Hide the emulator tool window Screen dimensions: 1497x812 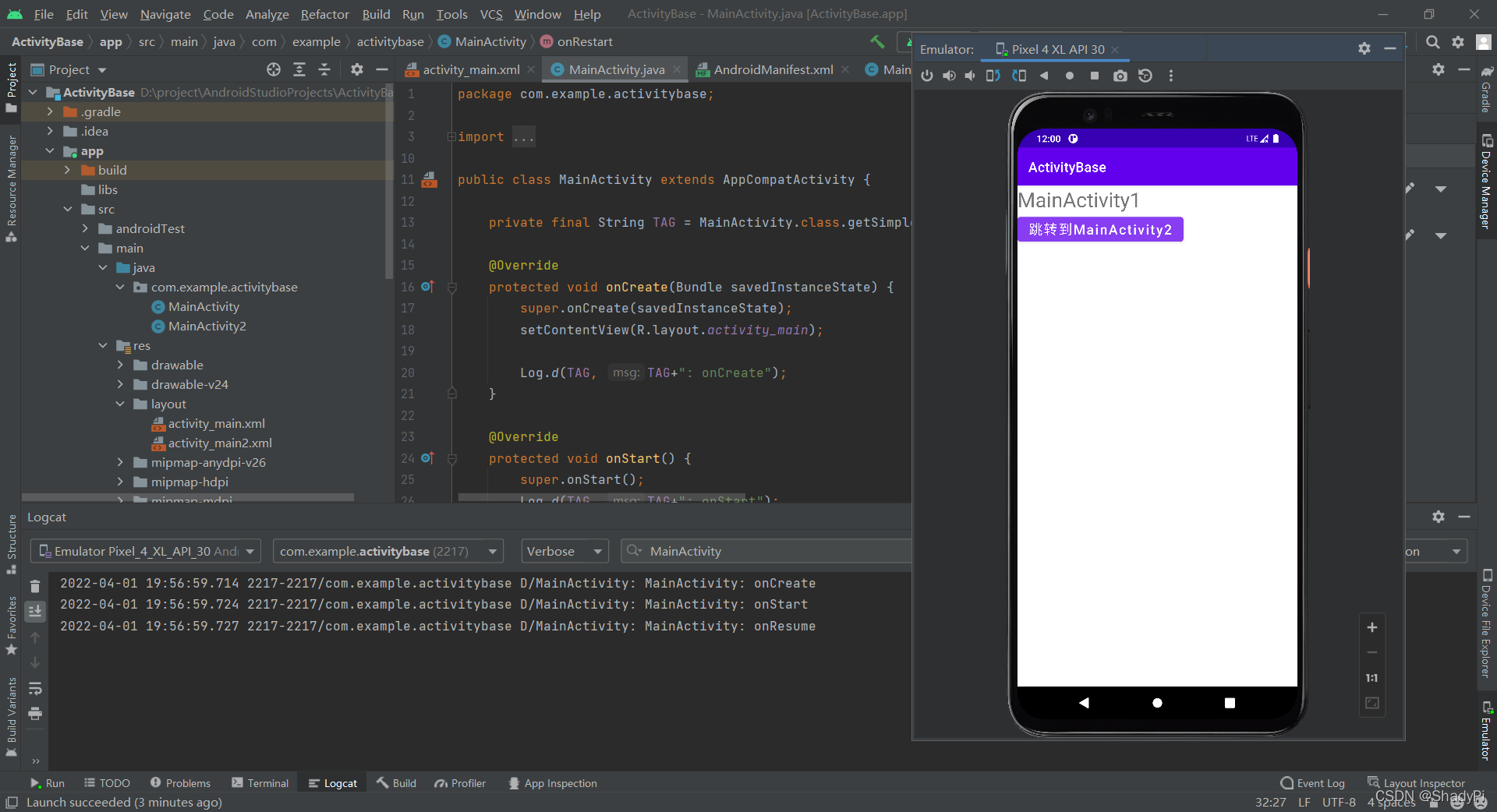coord(1390,48)
